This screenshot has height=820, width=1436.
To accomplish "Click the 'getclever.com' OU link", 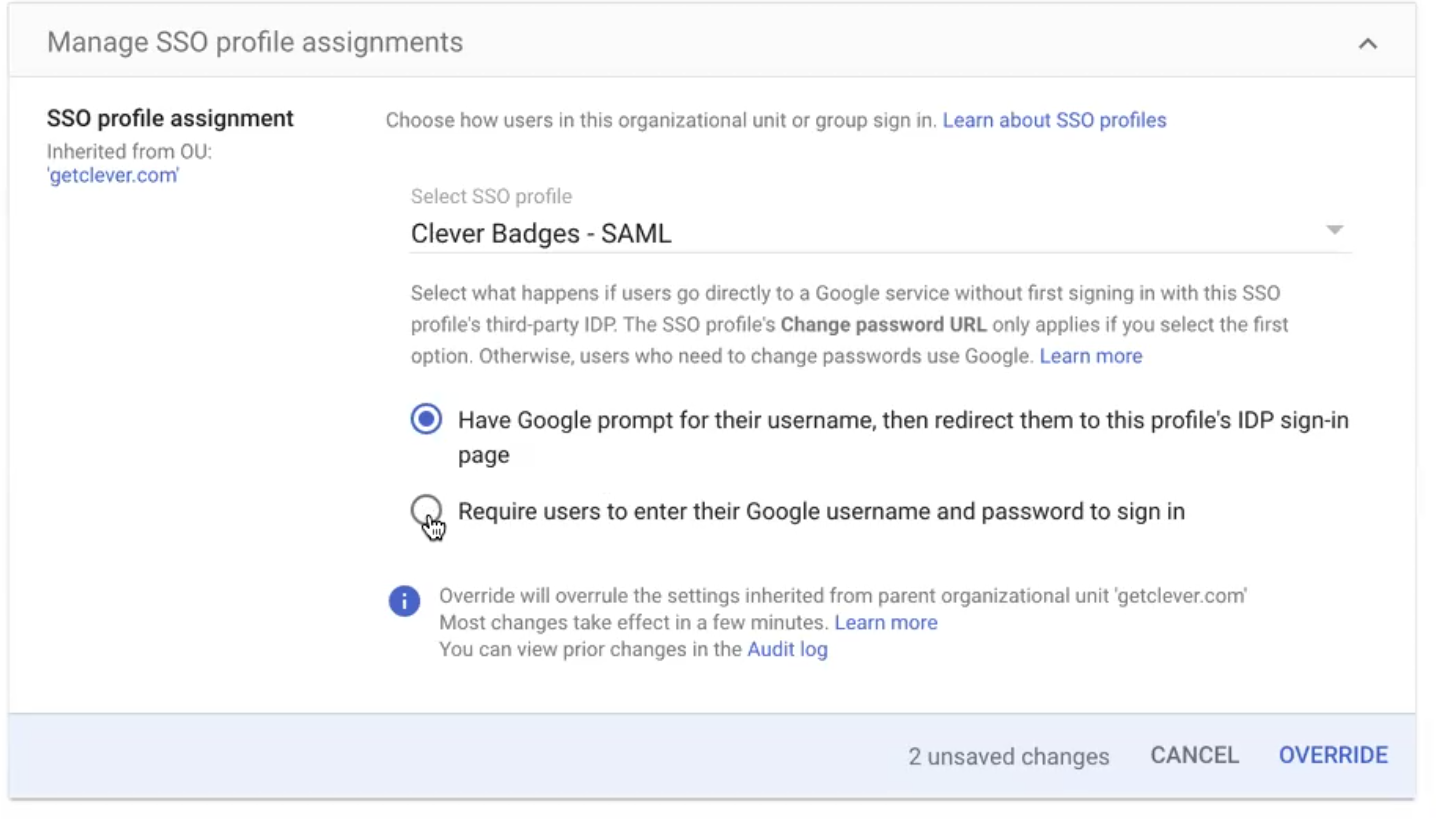I will pos(112,175).
